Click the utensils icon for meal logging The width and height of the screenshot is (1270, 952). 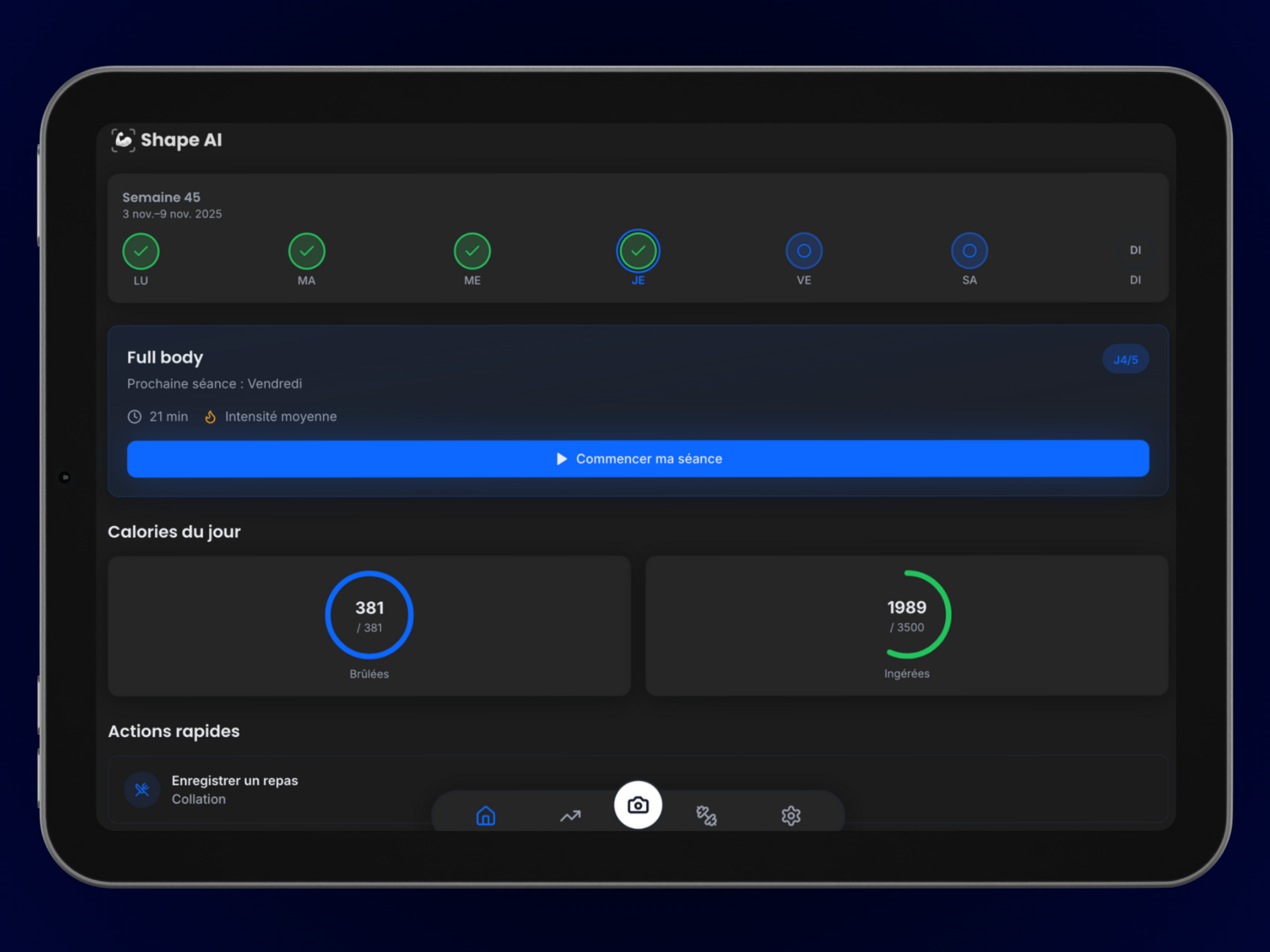[142, 790]
